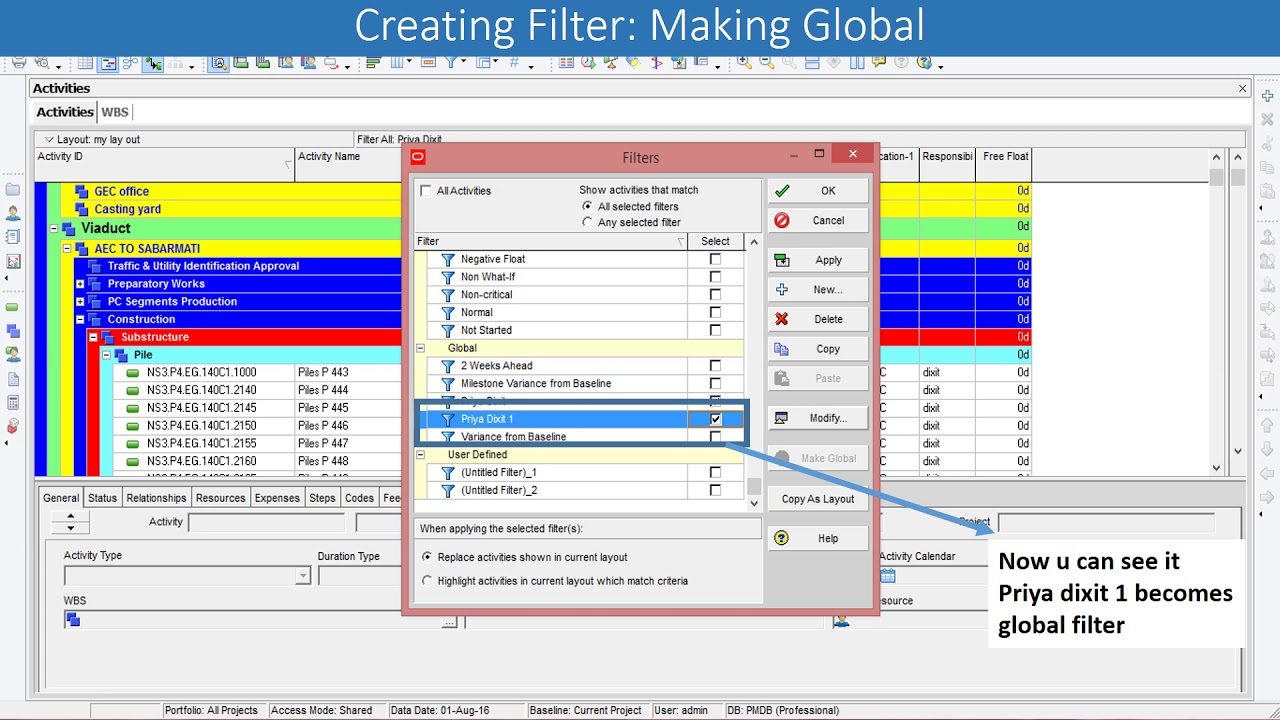The image size is (1280, 720).
Task: Click Schedule clock icon in top toolbar
Action: point(589,63)
